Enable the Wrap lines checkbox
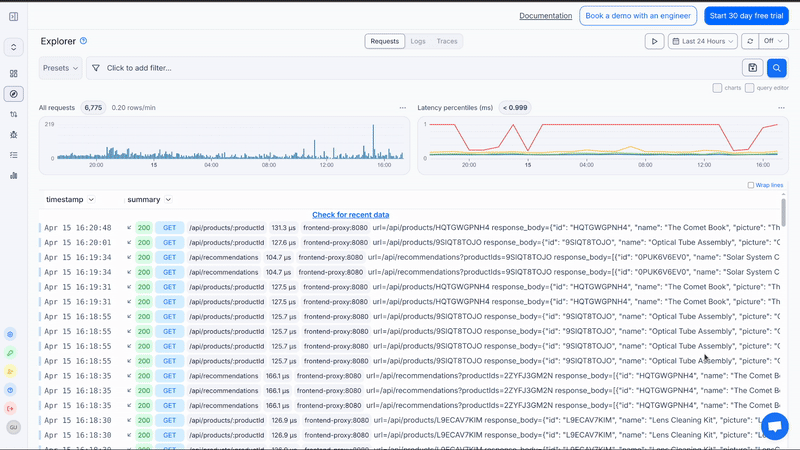Screen dimensions: 800x450 [751, 185]
